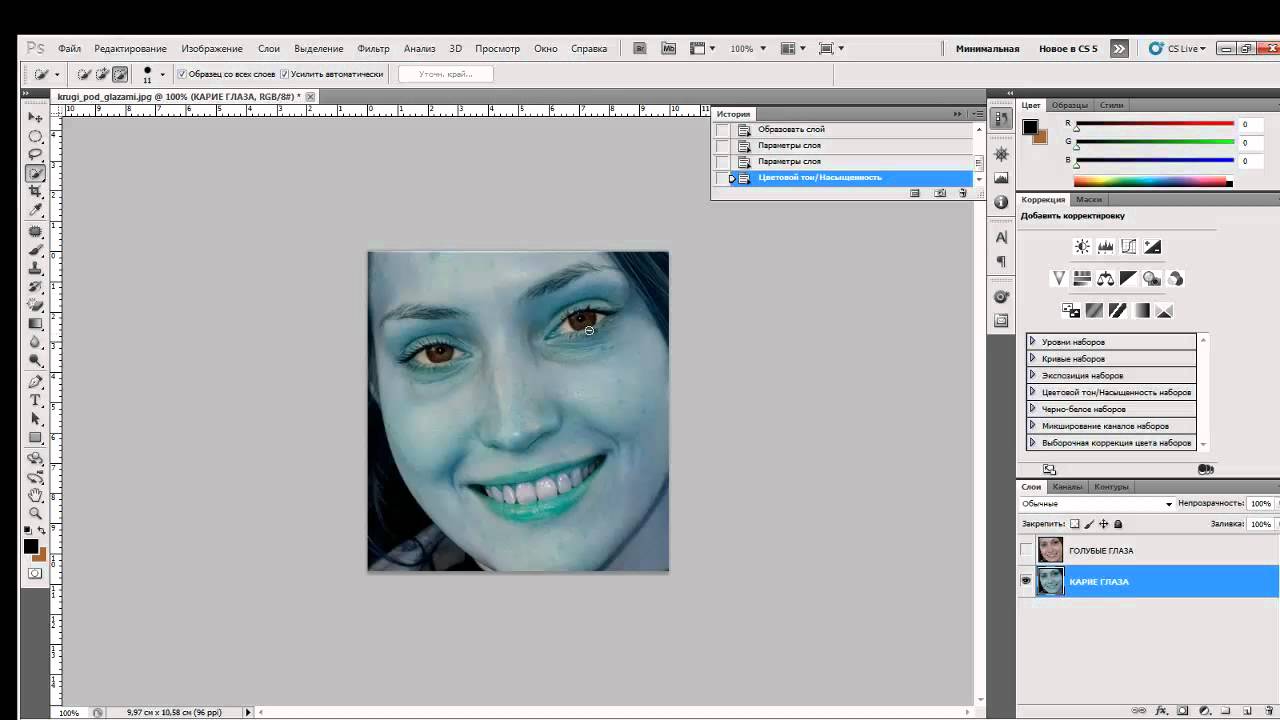Expand 'Уровни наборов' presets
Viewport: 1280px width, 720px height.
tap(1033, 342)
